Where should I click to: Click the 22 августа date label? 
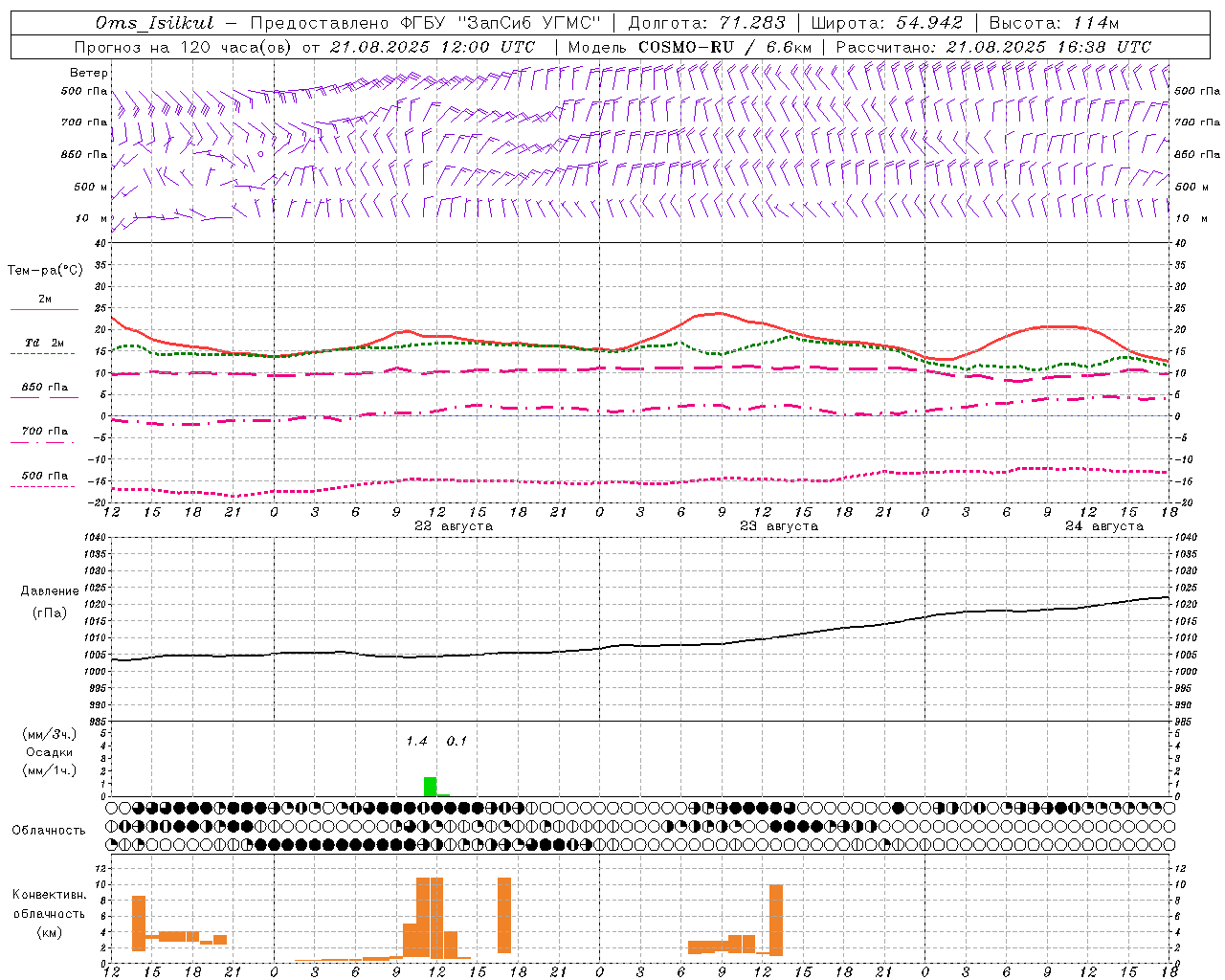454,526
